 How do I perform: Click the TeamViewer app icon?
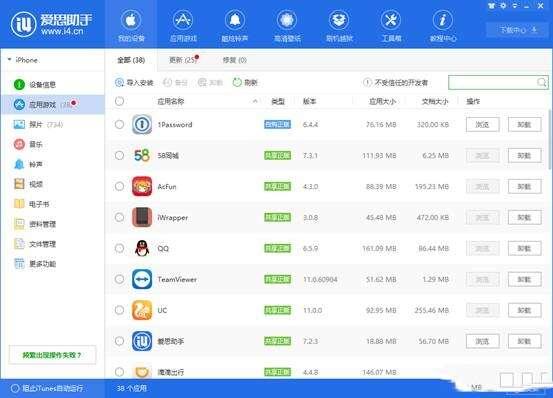142,279
